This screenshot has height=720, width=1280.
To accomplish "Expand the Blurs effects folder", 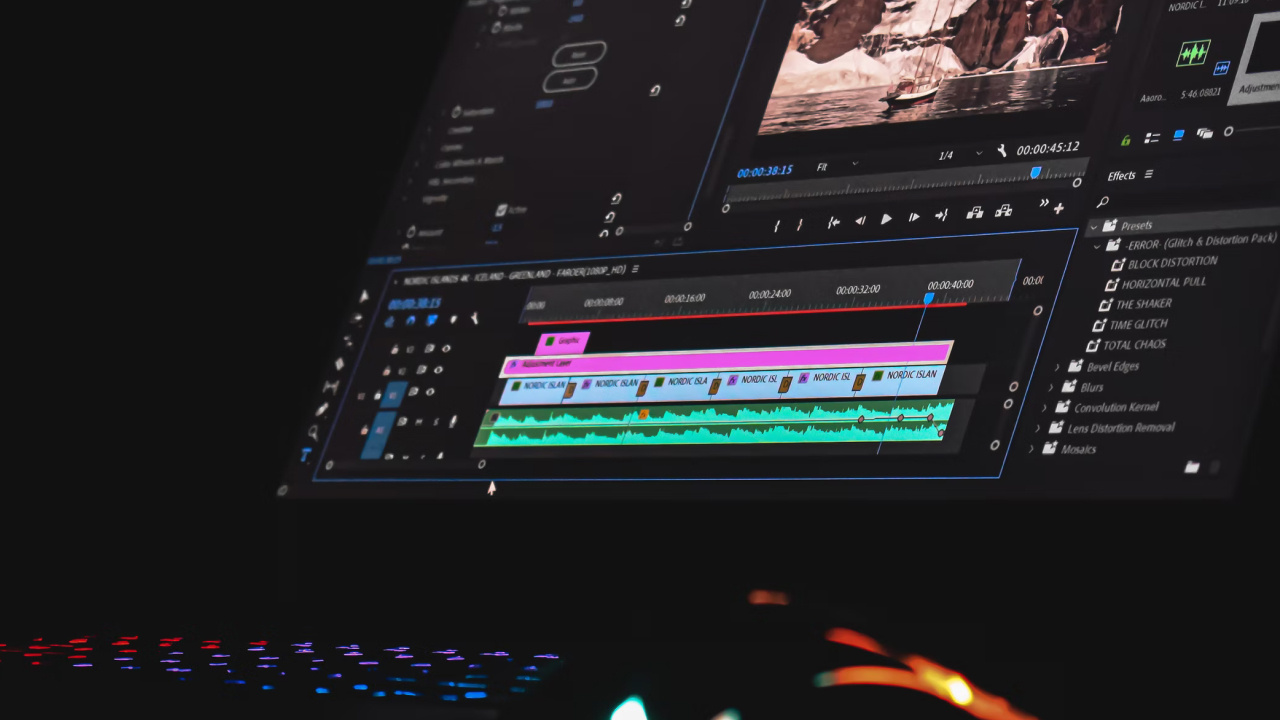I will 1052,387.
